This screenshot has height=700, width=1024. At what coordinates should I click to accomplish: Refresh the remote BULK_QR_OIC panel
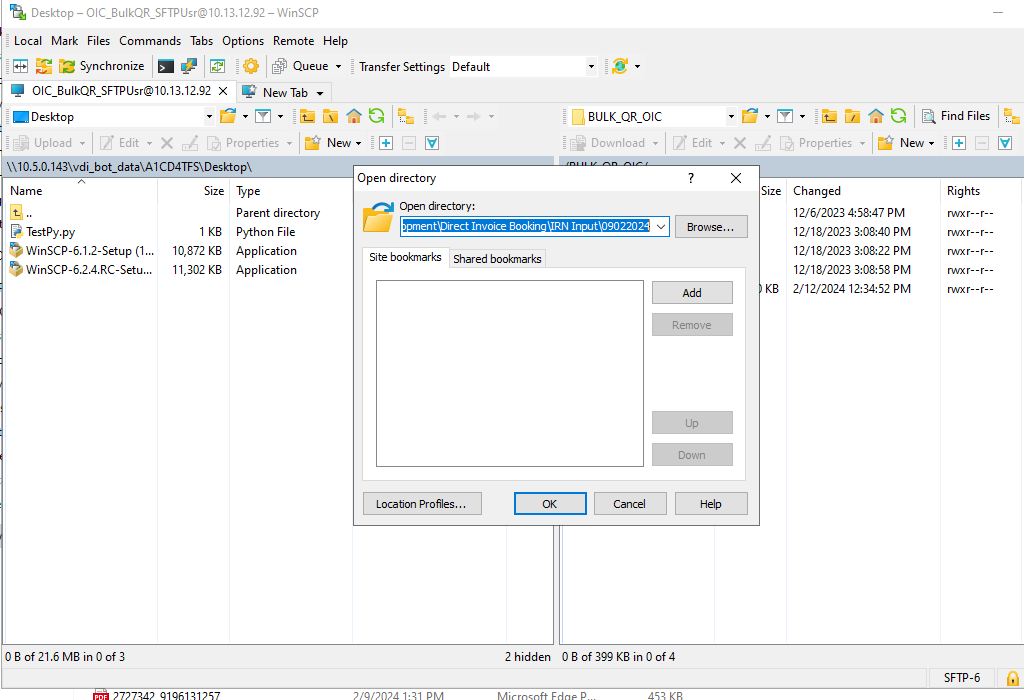pos(899,116)
